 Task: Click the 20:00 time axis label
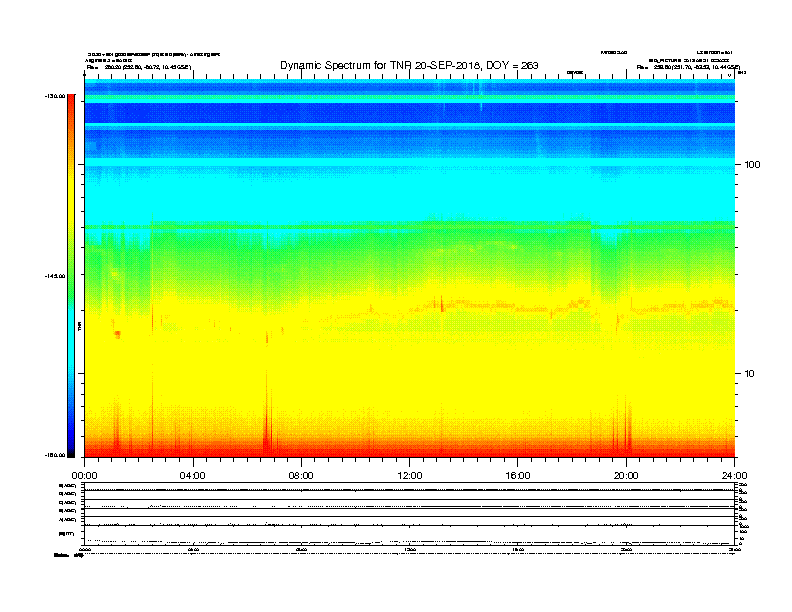[626, 476]
